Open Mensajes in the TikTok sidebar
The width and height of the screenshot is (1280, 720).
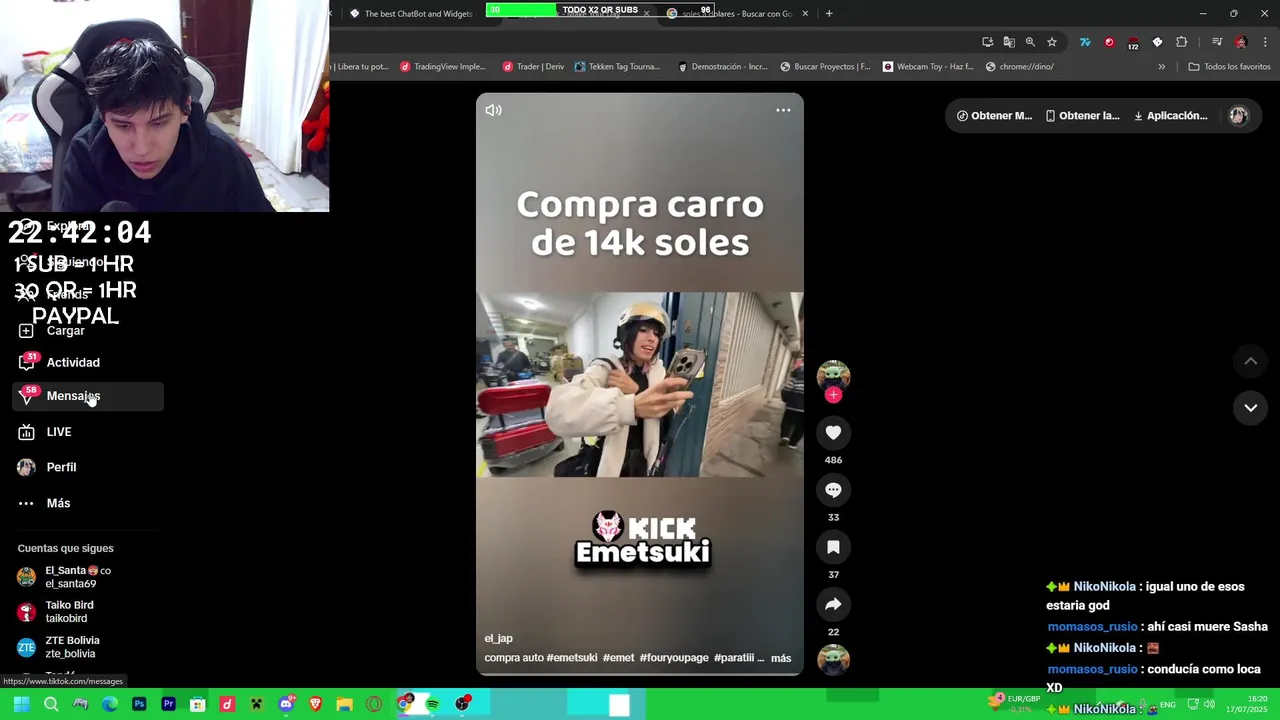coord(88,396)
